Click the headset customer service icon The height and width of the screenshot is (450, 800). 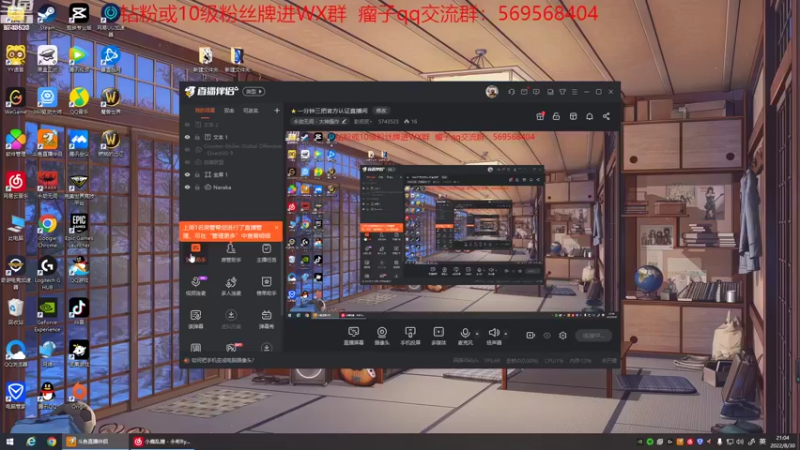(511, 92)
